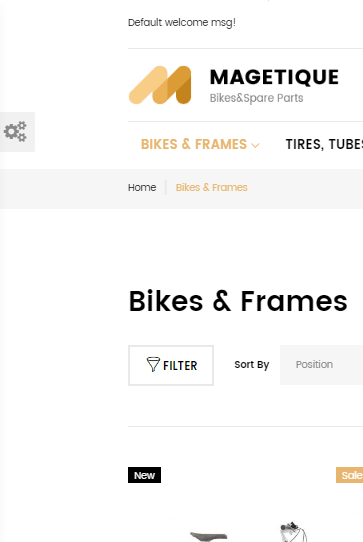Click the Sort By label

252,365
